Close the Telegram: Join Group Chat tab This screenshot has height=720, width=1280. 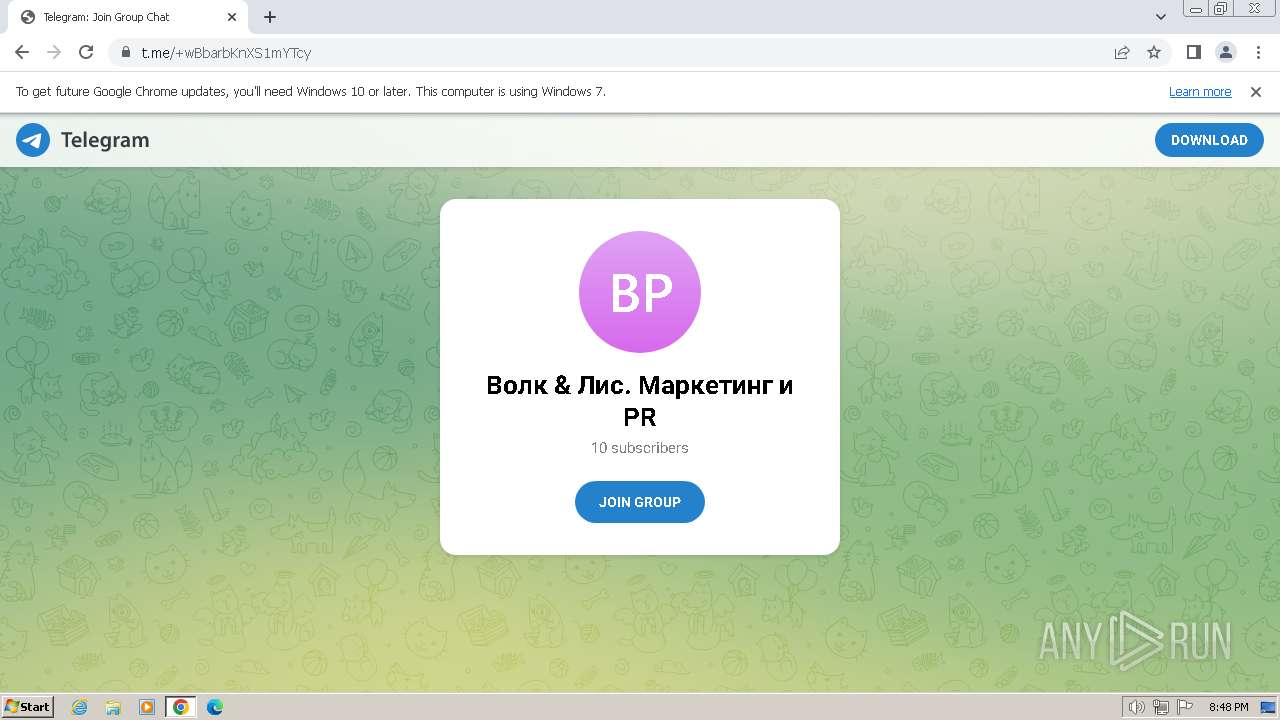tap(232, 17)
